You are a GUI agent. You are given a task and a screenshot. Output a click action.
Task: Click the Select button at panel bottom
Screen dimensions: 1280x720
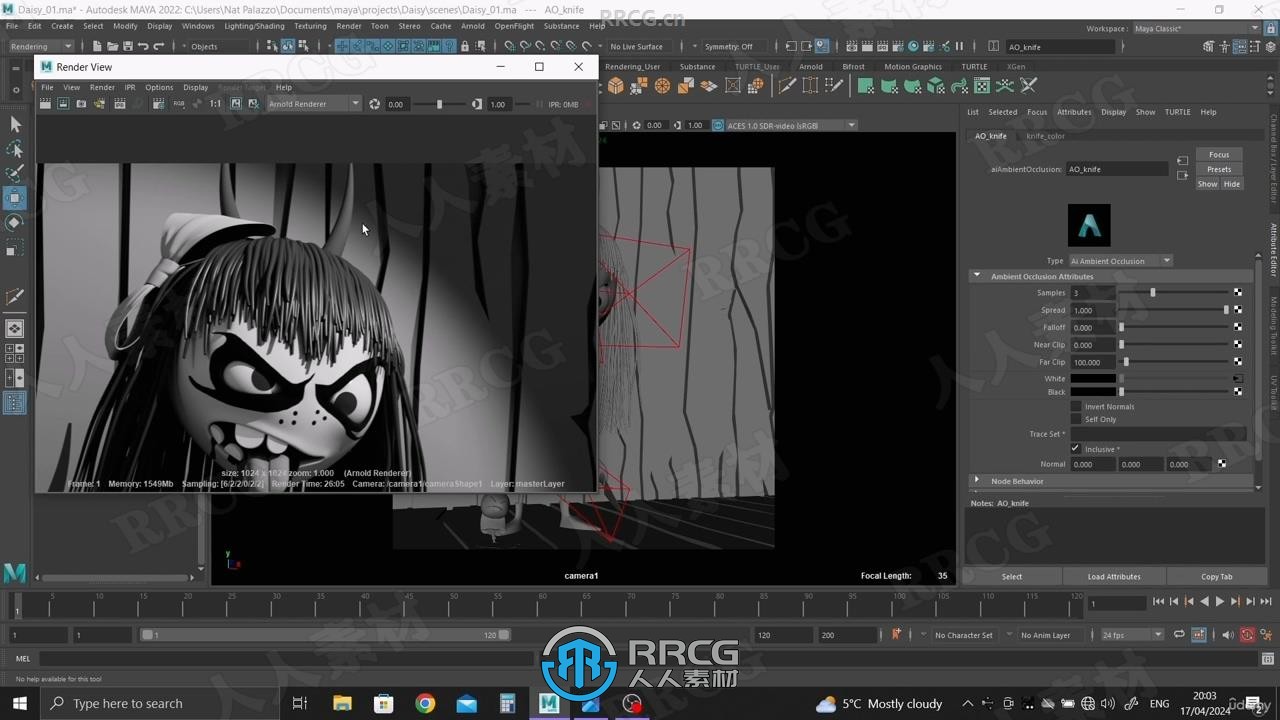[1012, 577]
